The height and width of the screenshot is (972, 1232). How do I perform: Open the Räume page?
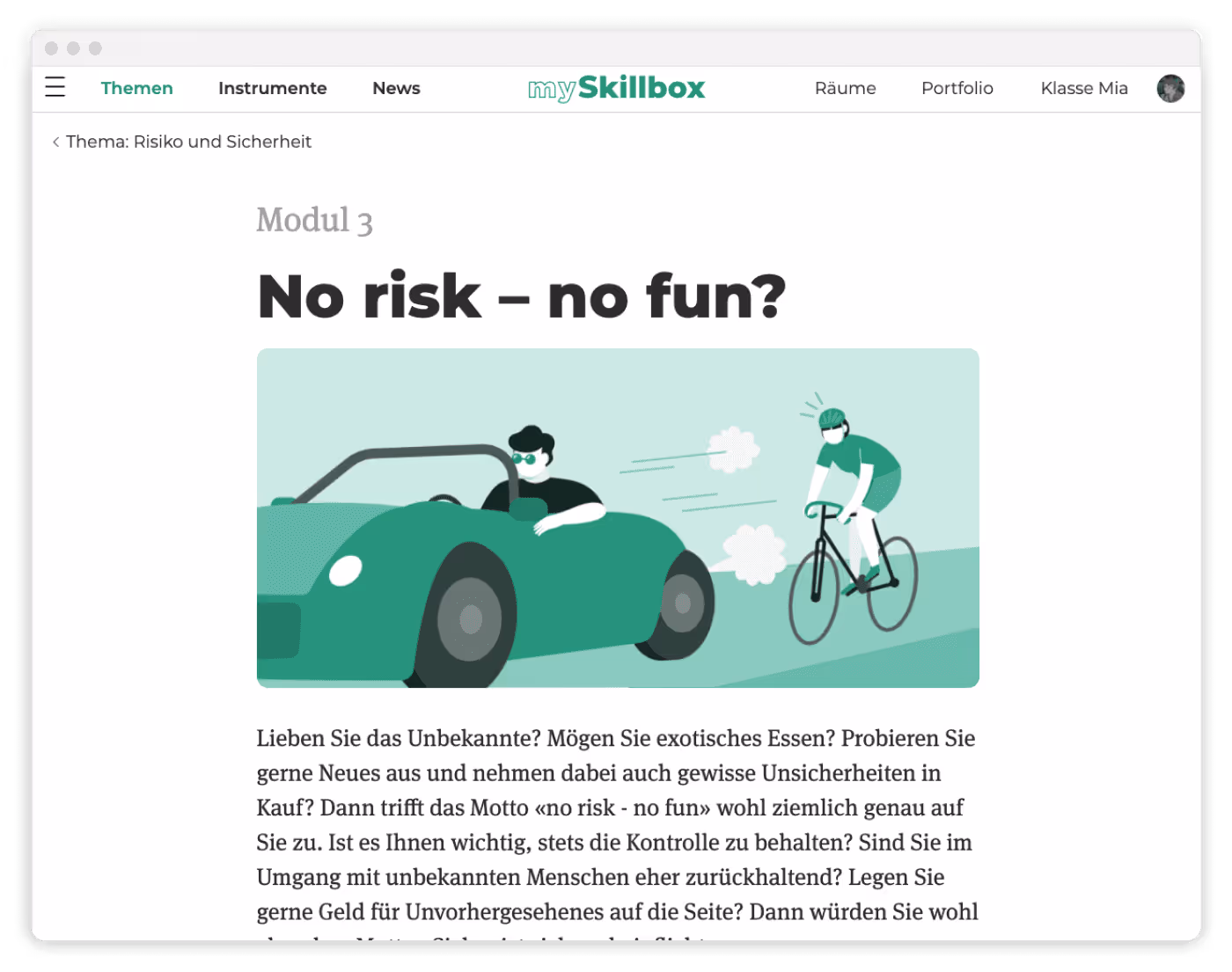pos(845,88)
